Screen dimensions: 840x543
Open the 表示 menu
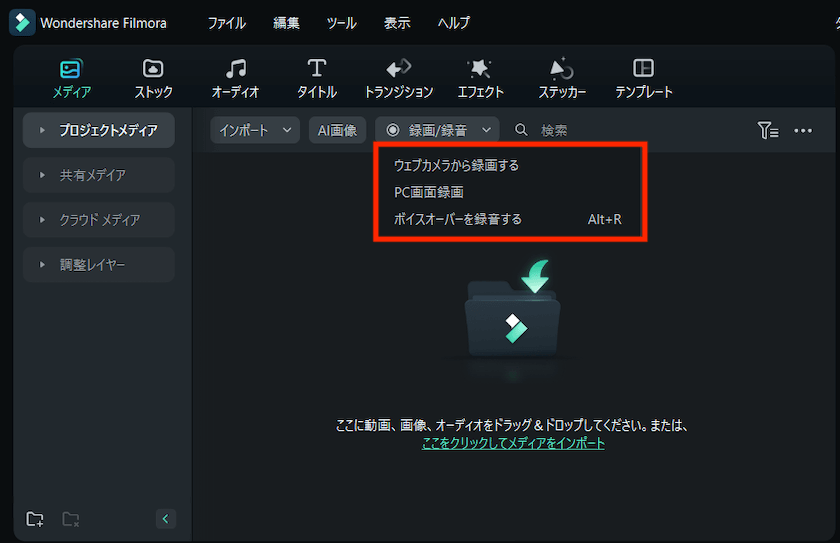click(397, 23)
